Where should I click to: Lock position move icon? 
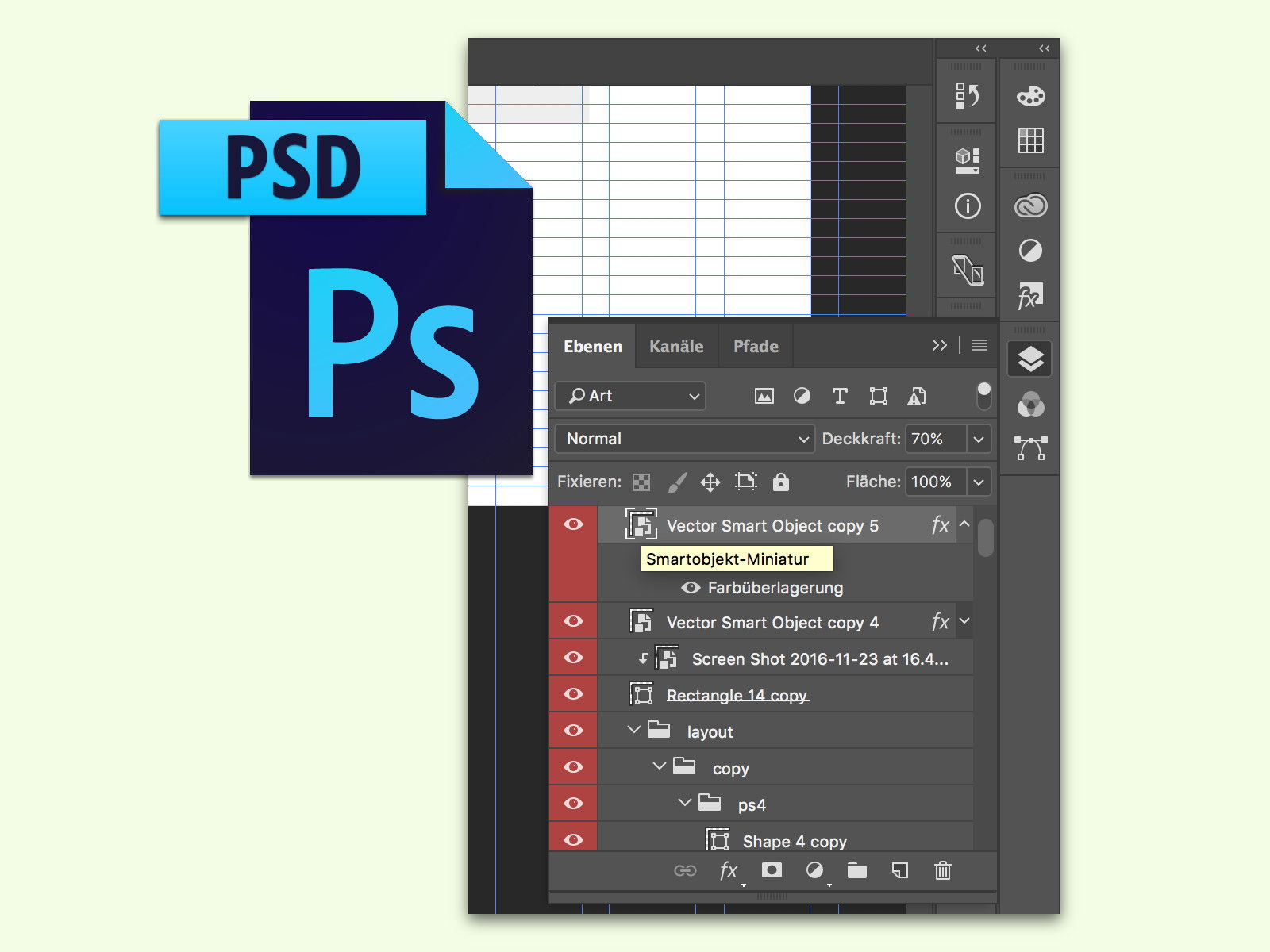[x=710, y=482]
